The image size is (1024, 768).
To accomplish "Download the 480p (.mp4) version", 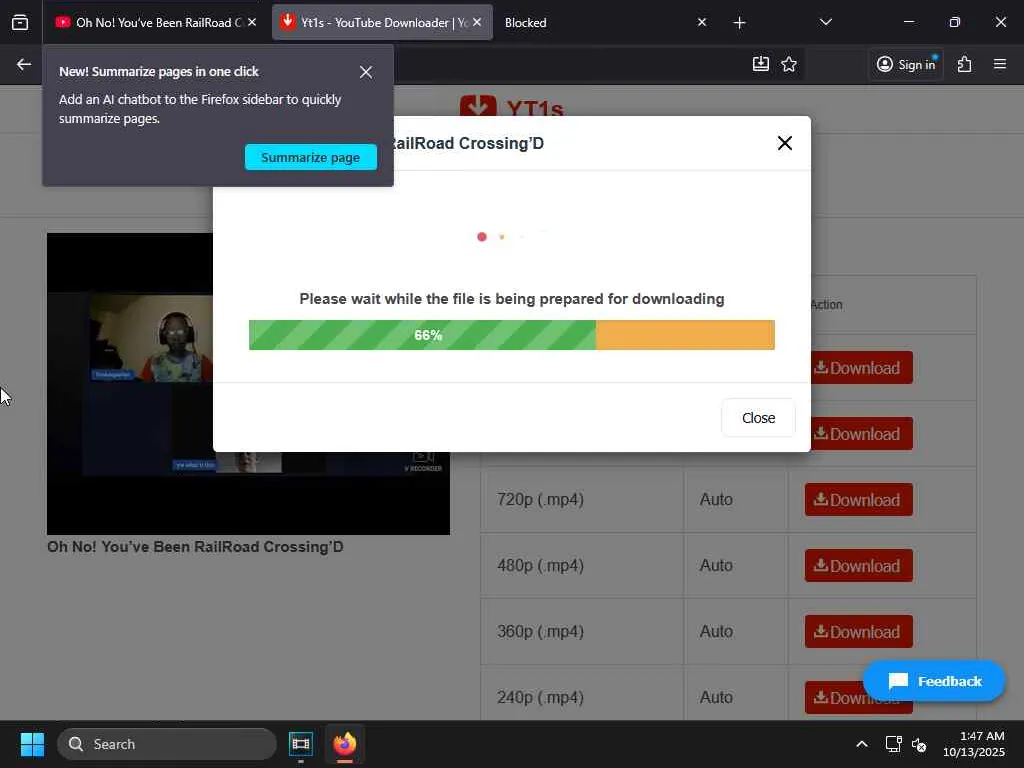I will (x=858, y=566).
